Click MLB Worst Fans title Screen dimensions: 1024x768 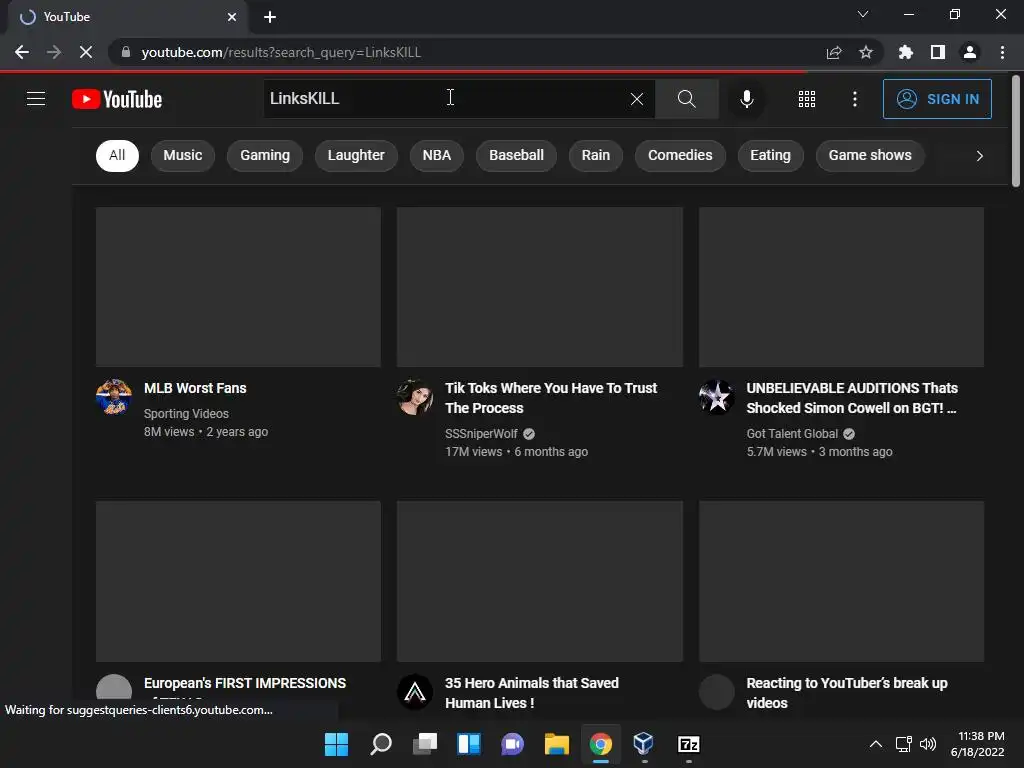tap(195, 388)
